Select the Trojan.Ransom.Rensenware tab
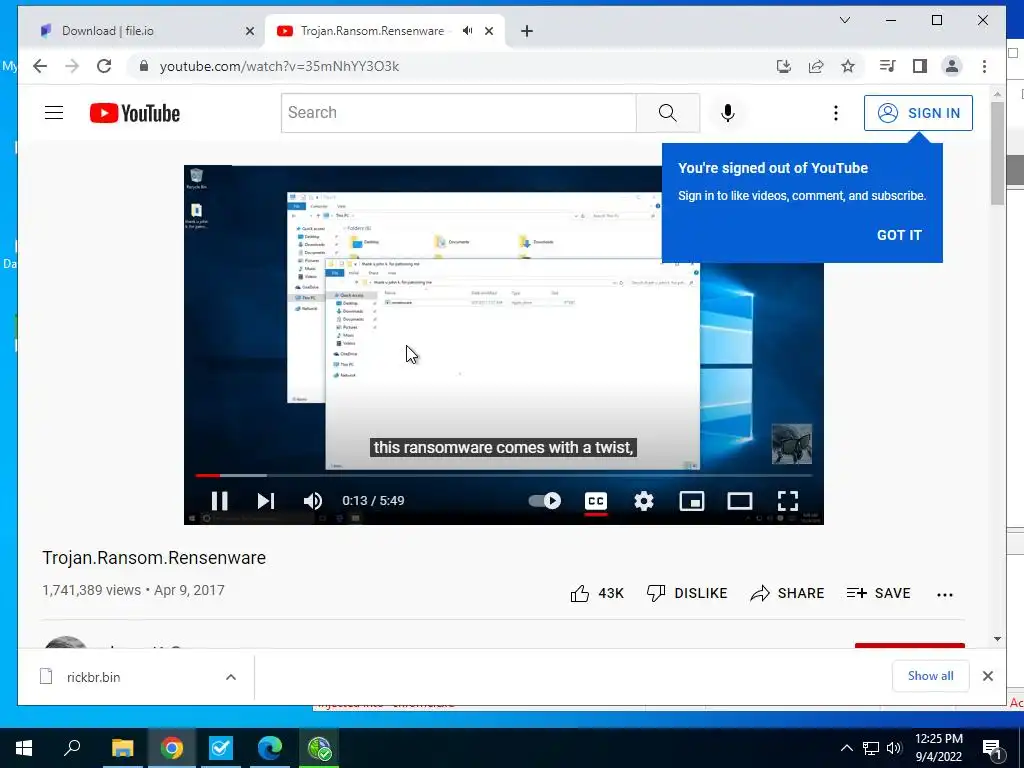This screenshot has height=768, width=1024. click(x=372, y=31)
